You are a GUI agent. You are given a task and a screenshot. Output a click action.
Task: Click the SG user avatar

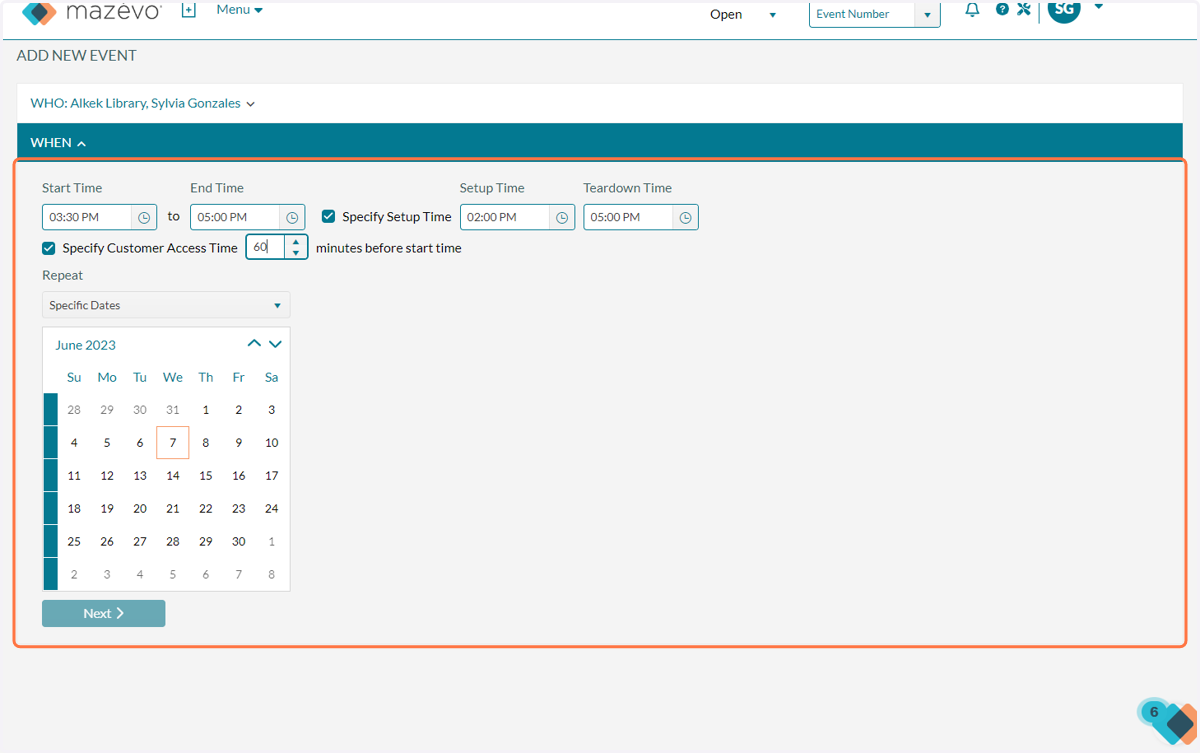(1064, 10)
